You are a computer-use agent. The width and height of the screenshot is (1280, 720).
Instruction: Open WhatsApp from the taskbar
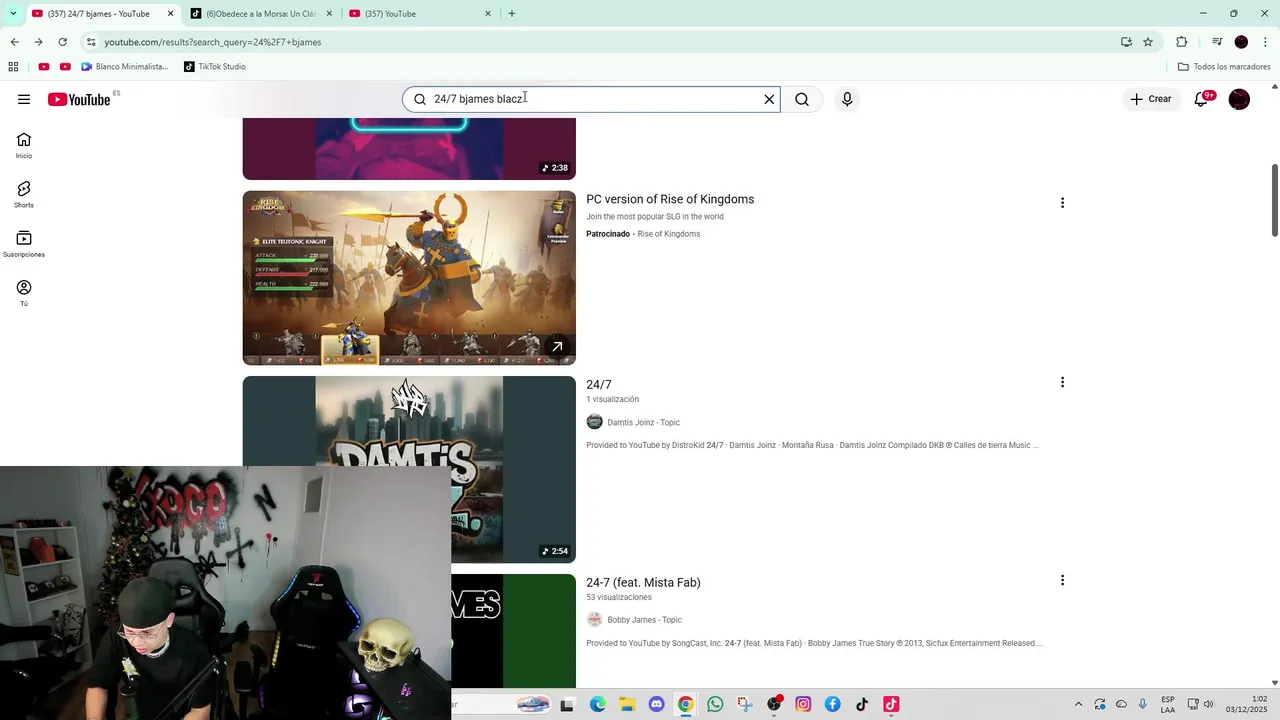click(715, 704)
